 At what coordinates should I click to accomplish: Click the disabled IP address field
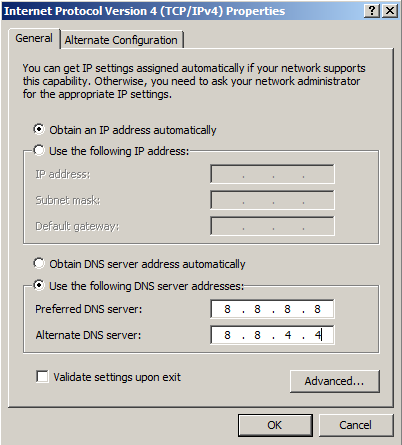272,174
